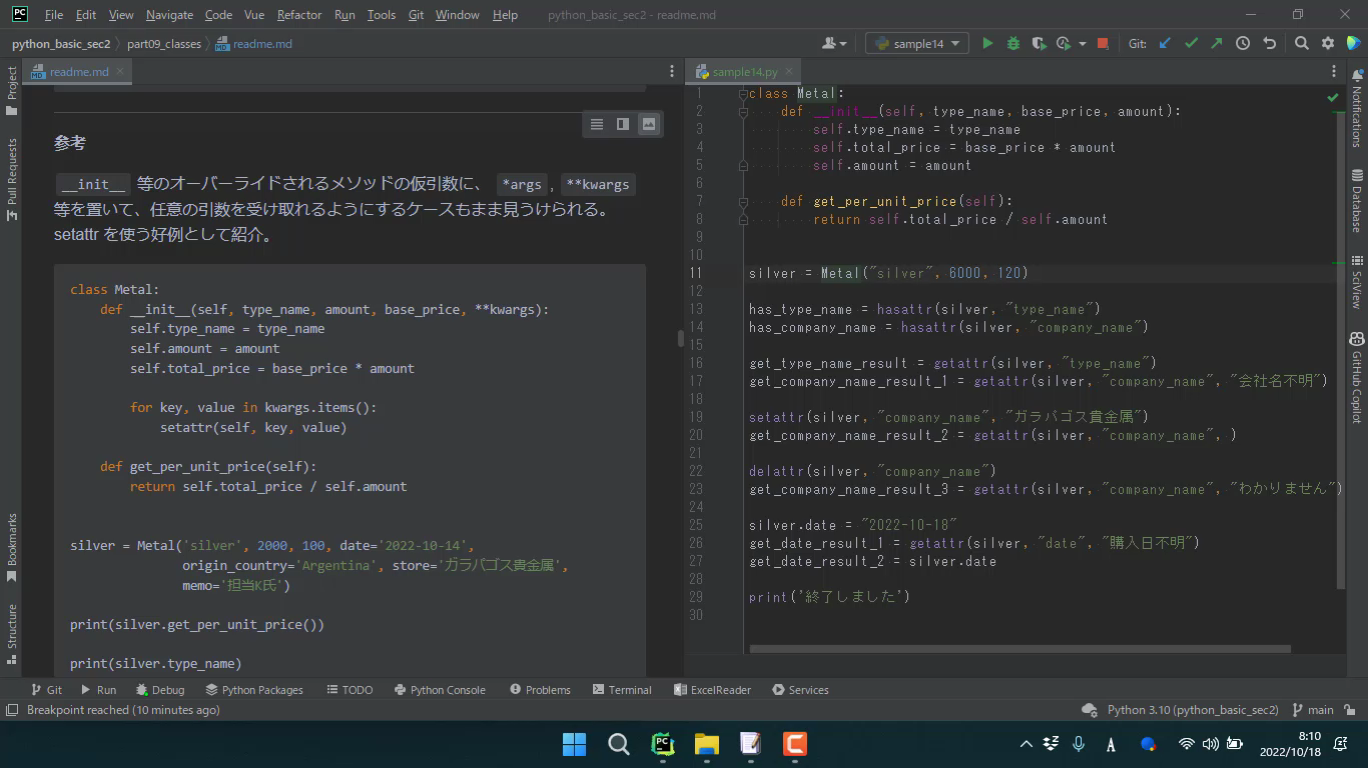Start debugging with the green bug icon
The width and height of the screenshot is (1368, 768).
click(x=1013, y=43)
